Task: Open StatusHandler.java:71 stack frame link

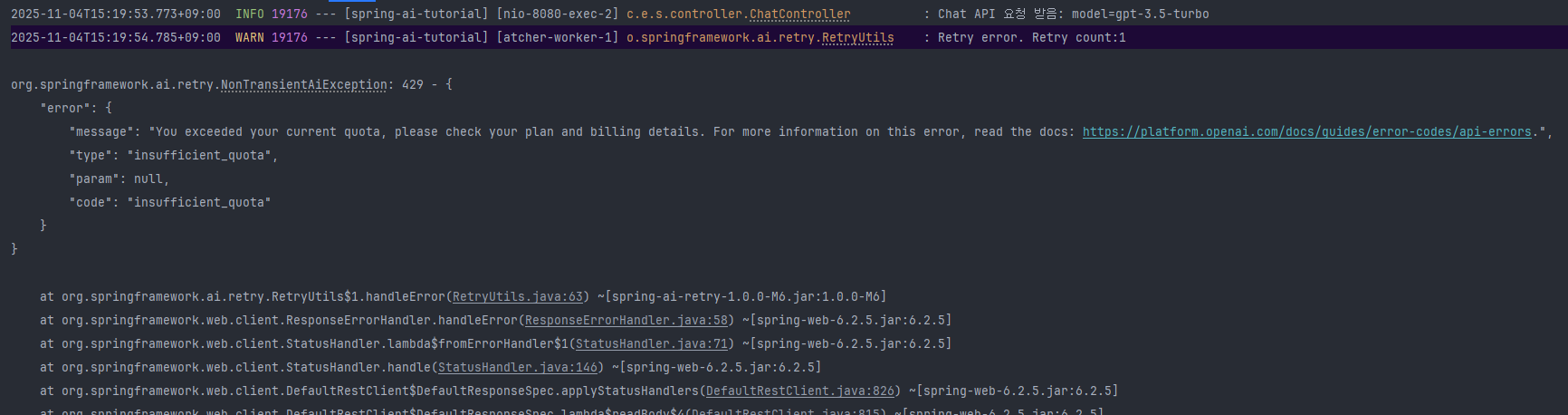Action: pos(651,344)
